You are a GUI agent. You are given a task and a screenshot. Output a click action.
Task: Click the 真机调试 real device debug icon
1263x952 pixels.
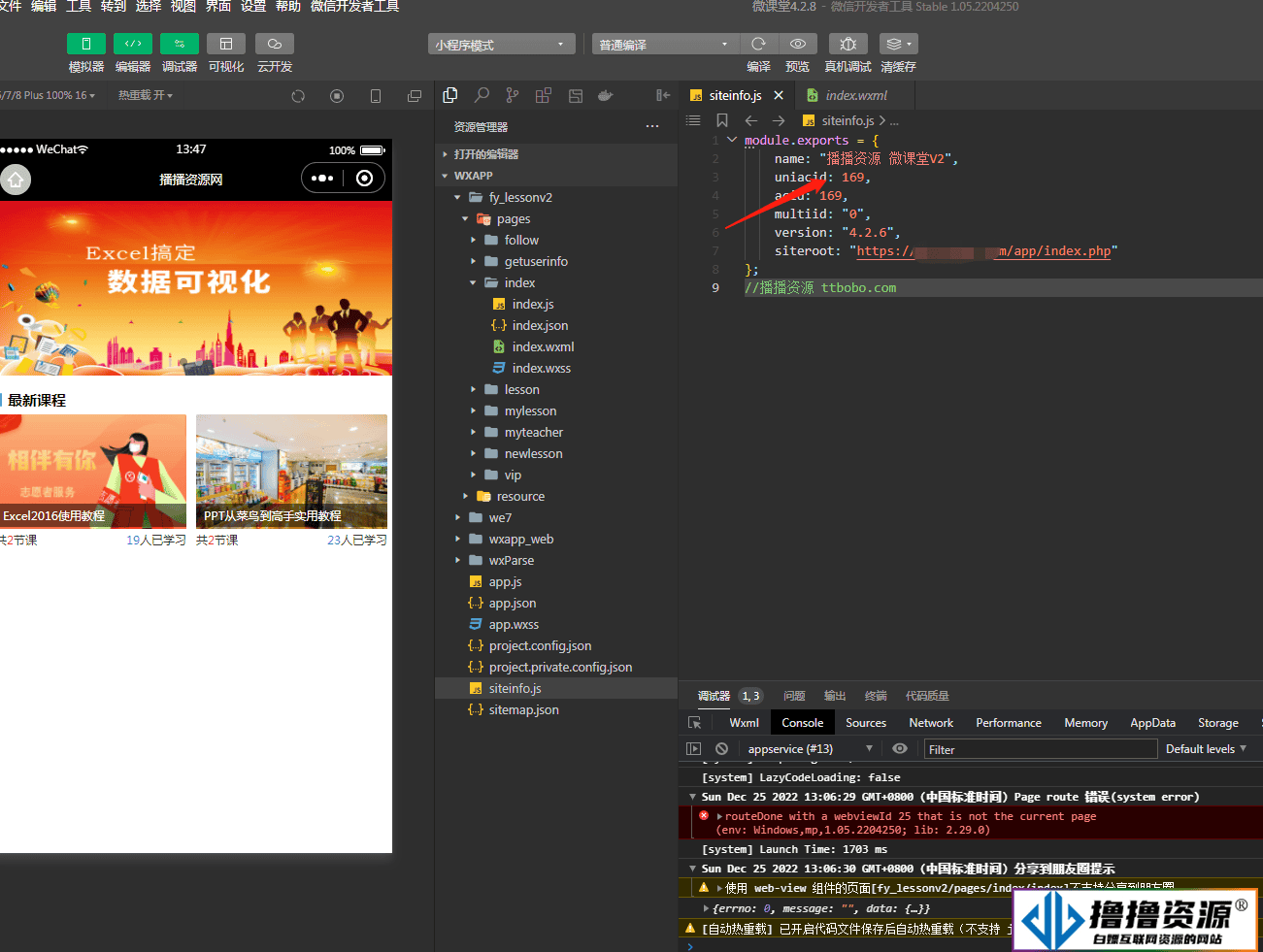click(x=848, y=44)
